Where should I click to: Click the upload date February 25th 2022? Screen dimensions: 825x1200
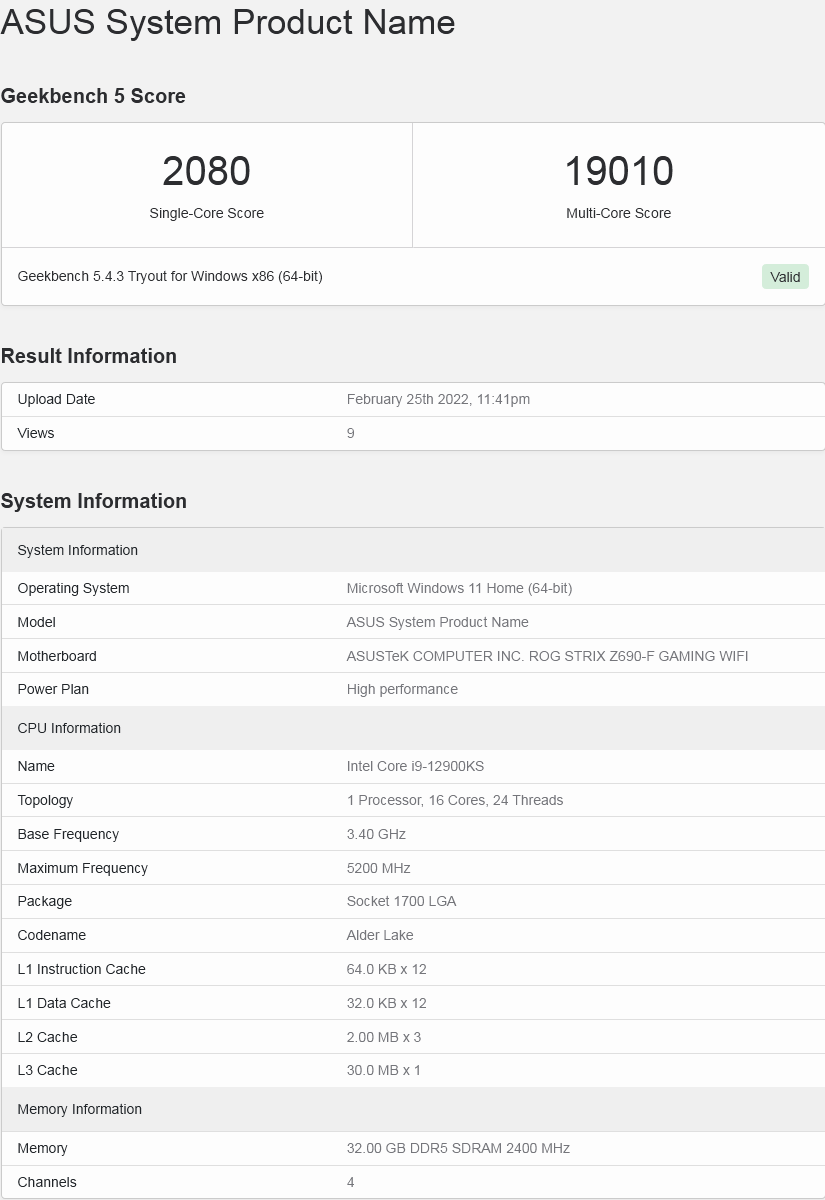click(438, 399)
